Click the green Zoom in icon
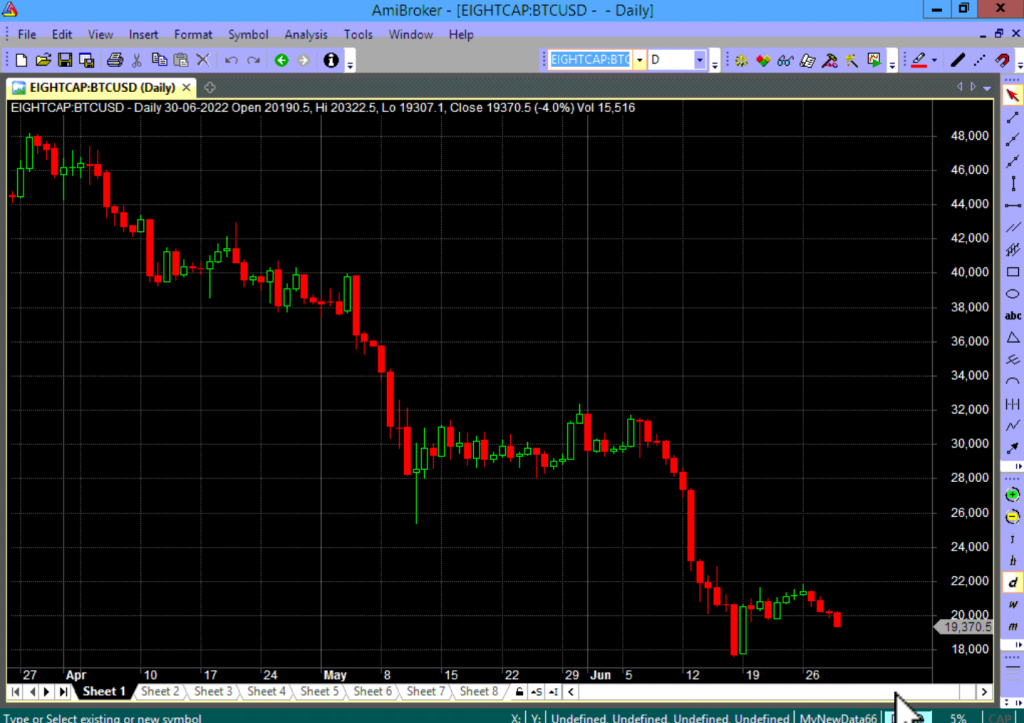 click(1012, 494)
